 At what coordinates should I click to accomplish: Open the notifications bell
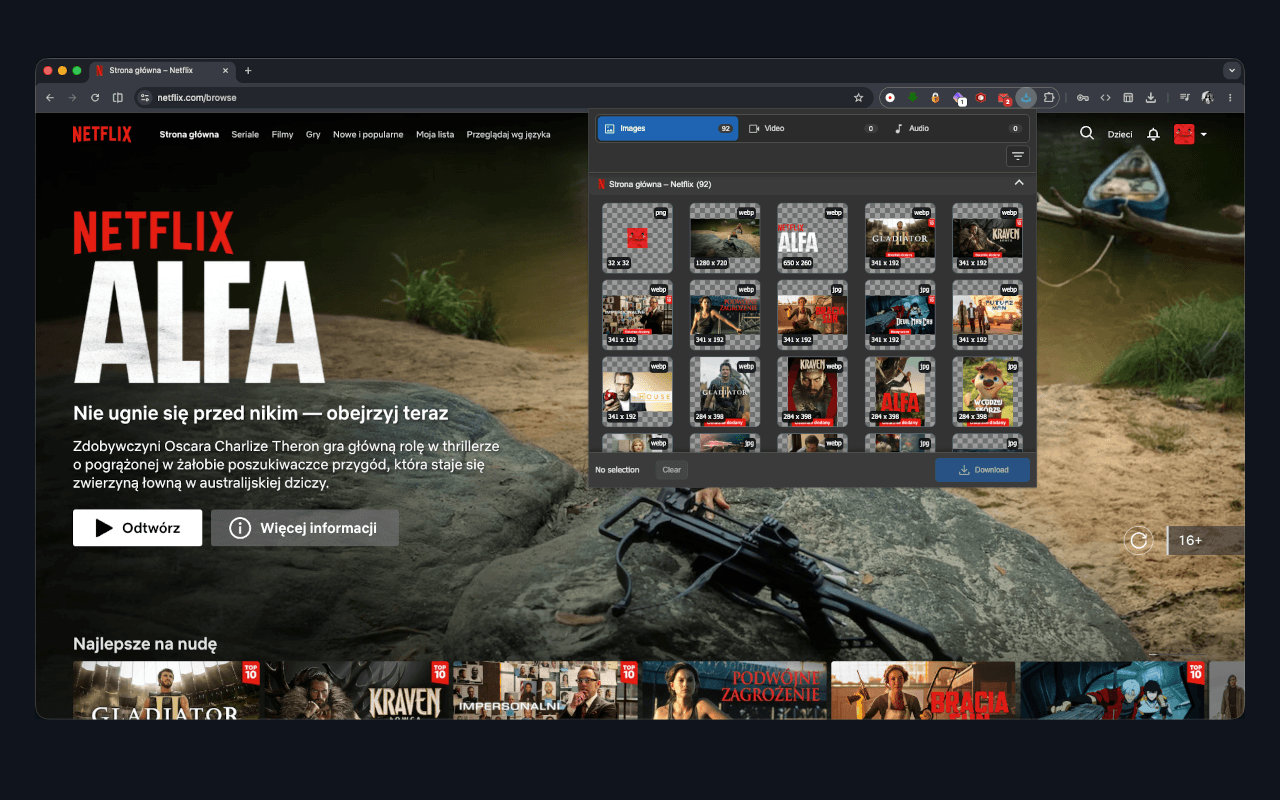(x=1153, y=134)
